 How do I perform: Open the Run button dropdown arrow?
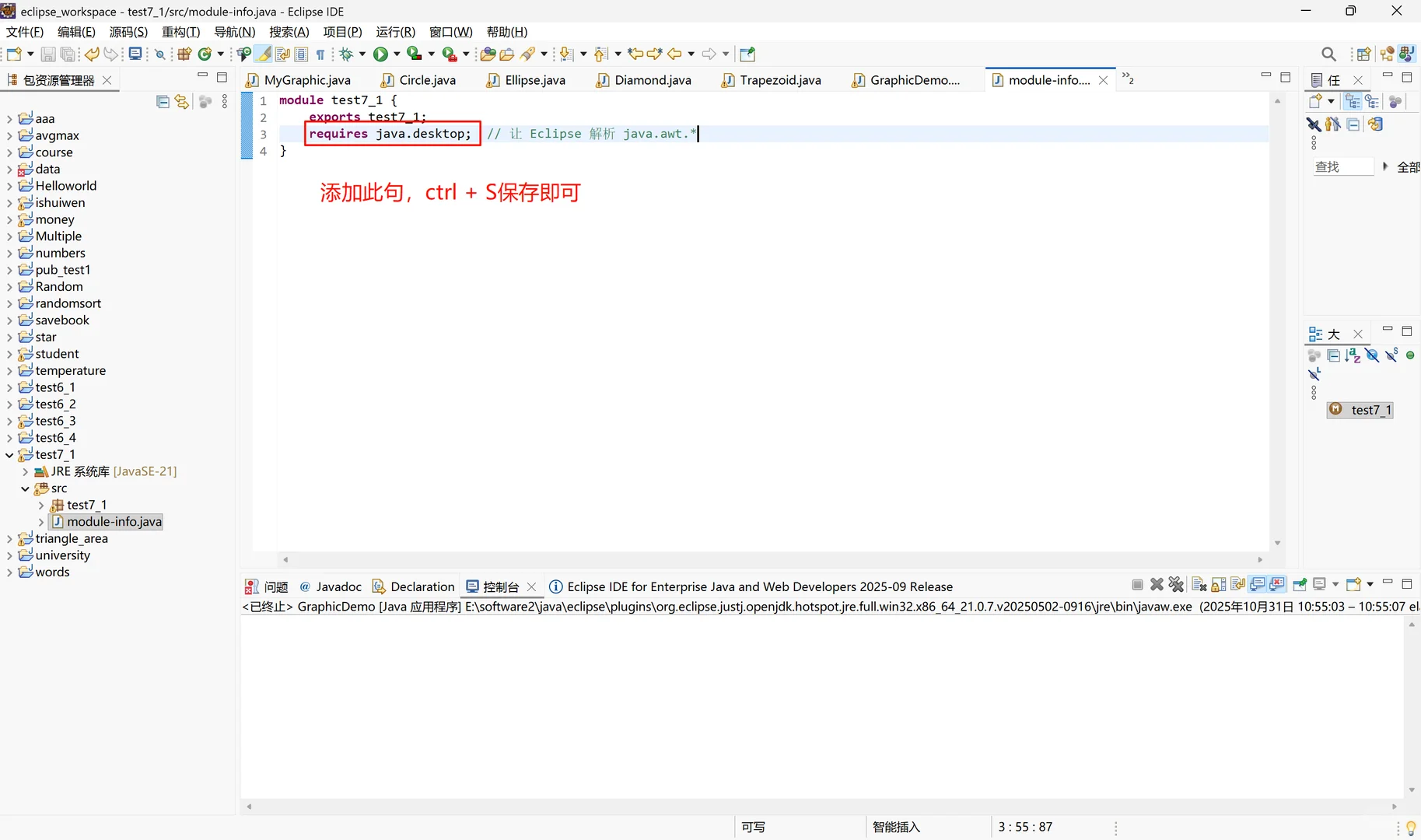click(x=397, y=54)
